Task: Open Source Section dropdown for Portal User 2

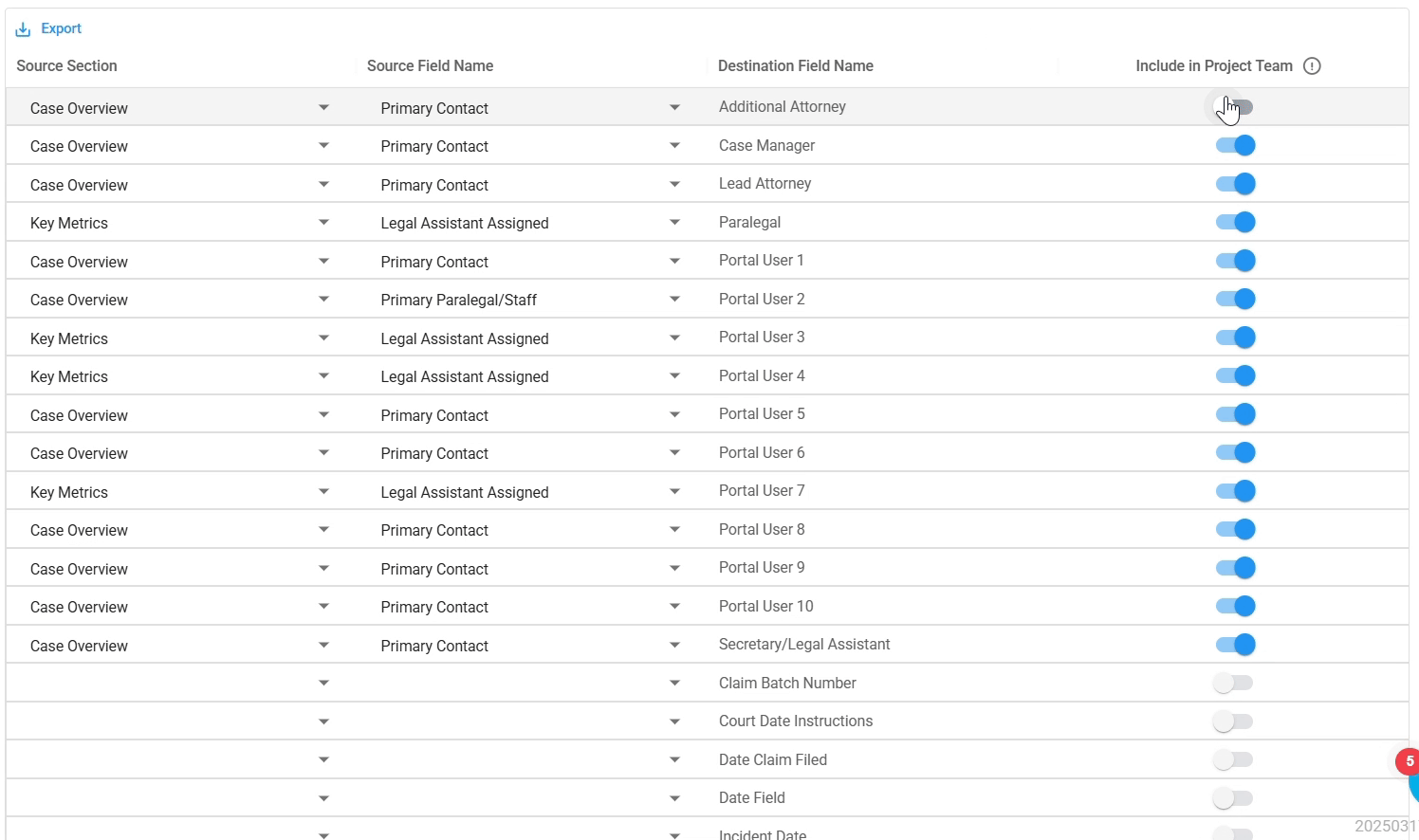Action: click(x=323, y=300)
